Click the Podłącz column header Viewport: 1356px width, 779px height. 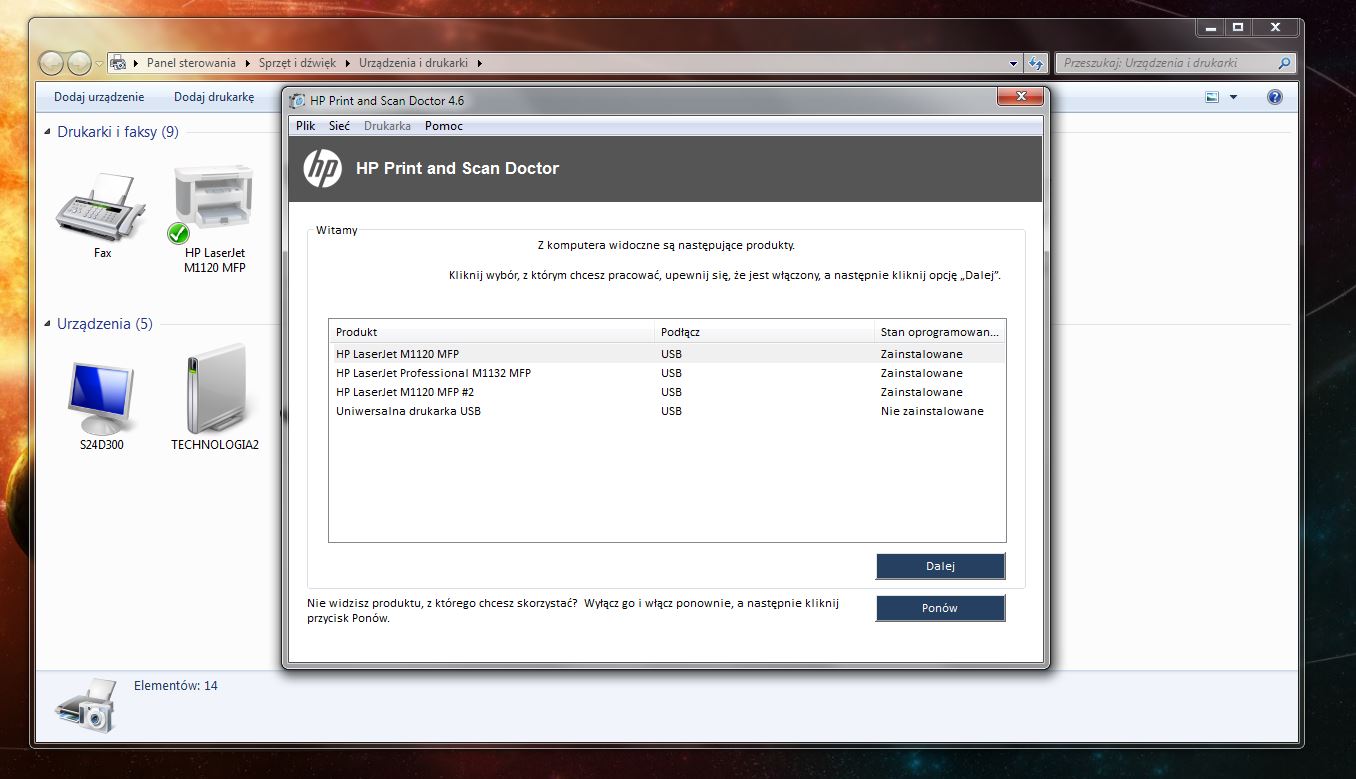pos(765,332)
